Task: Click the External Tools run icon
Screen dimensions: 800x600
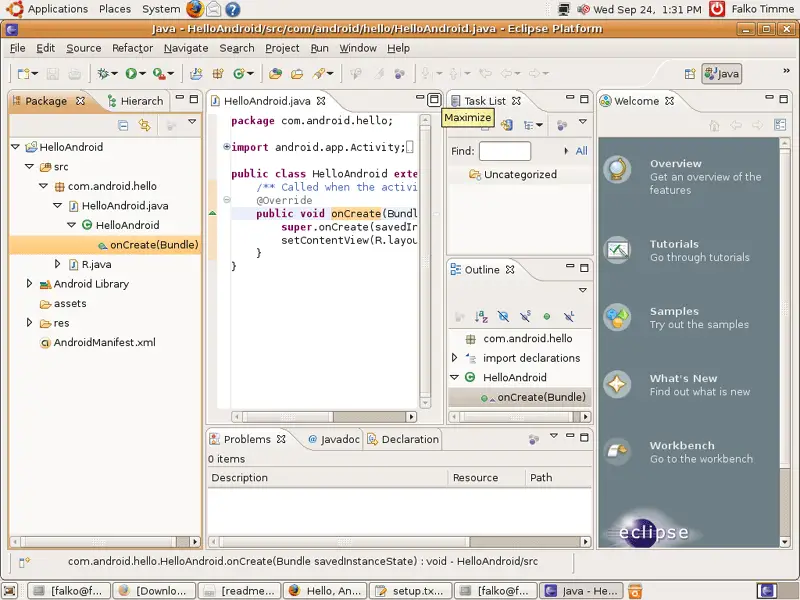Action: pos(159,74)
